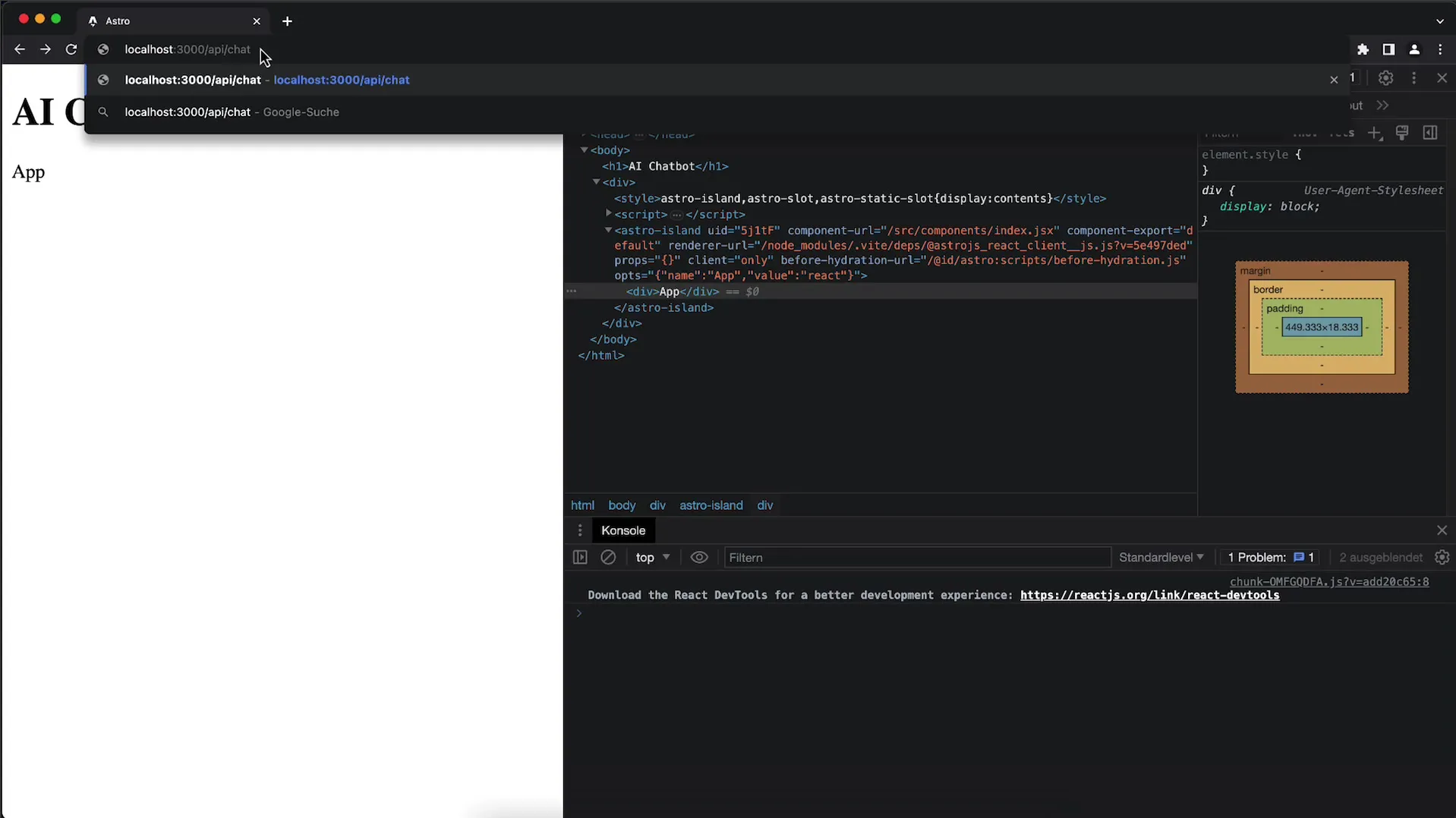The height and width of the screenshot is (818, 1456).
Task: Open the drawer three-dot menu
Action: (x=580, y=530)
